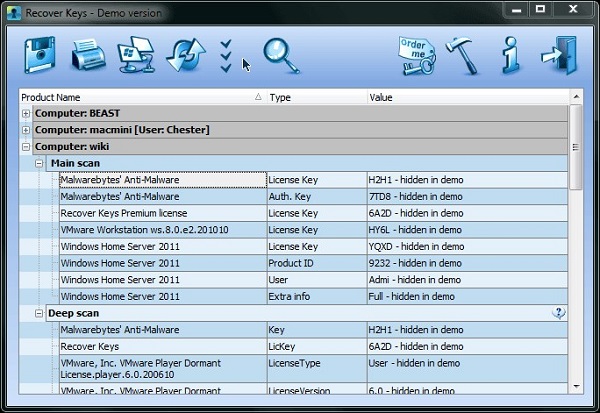Viewport: 600px width, 413px height.
Task: Click the Value column header
Action: pyautogui.click(x=468, y=97)
